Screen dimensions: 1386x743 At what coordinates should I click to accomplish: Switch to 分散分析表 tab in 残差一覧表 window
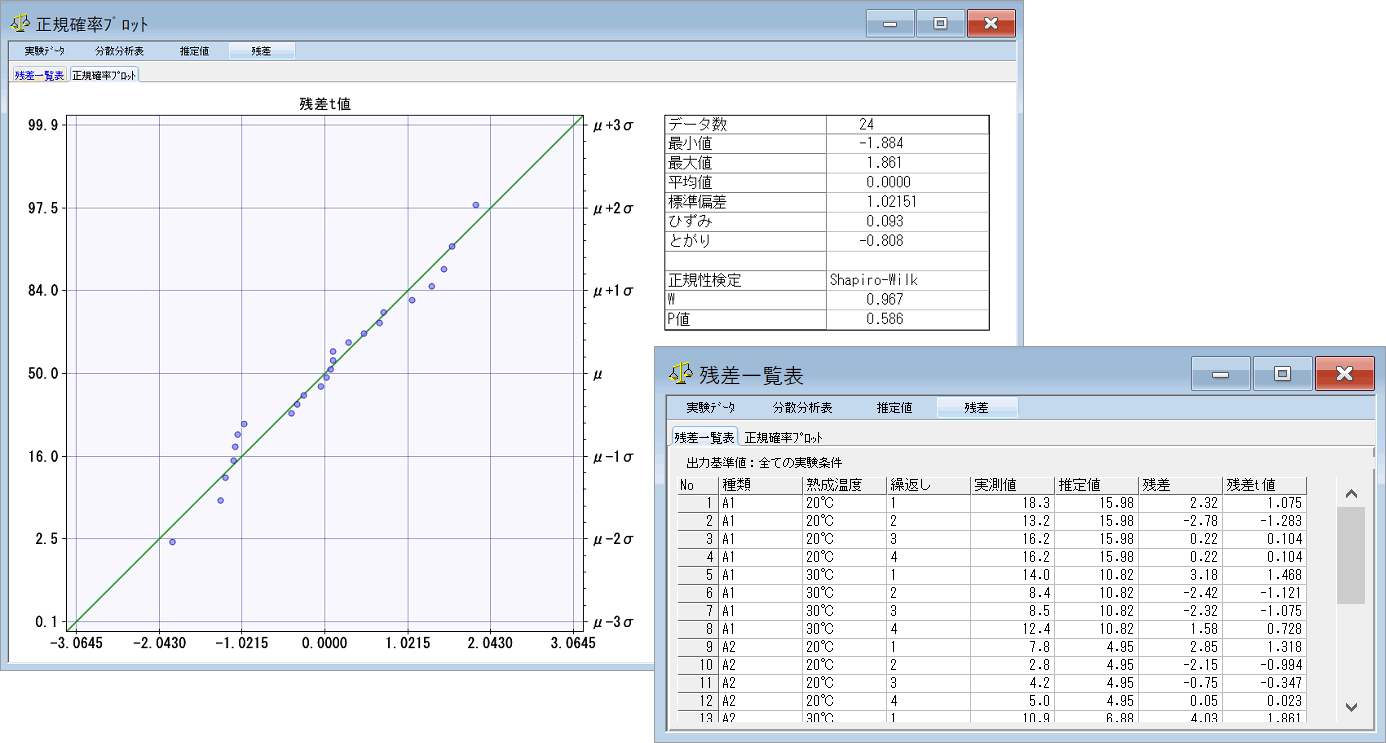click(x=802, y=408)
